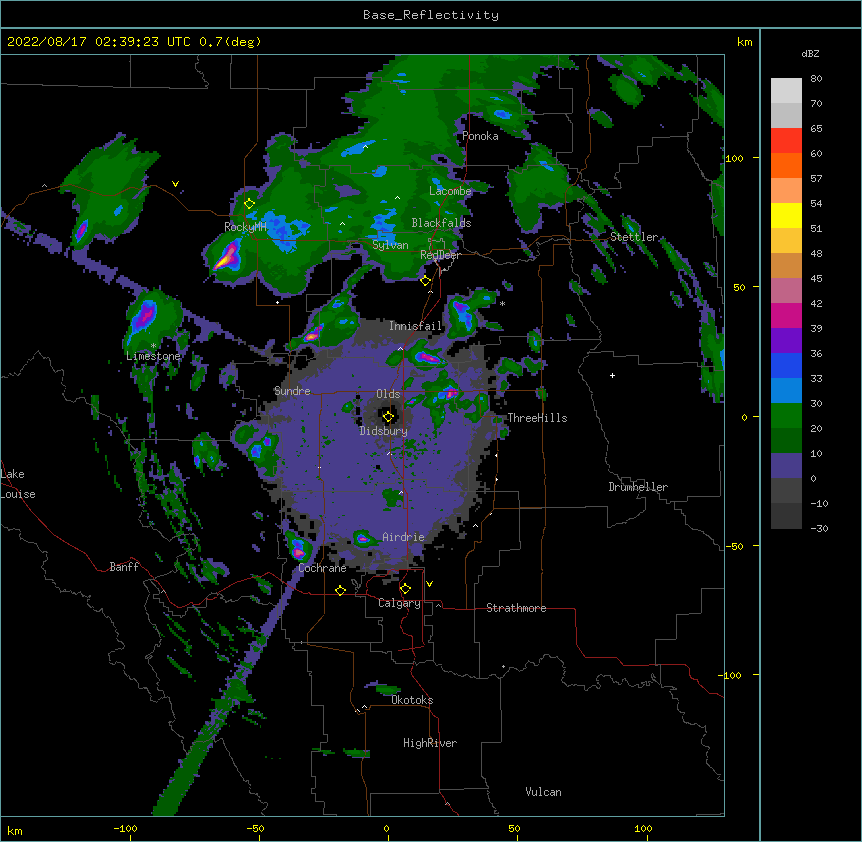Click the Didsbury city label
Viewport: 862px width, 842px height.
[384, 431]
